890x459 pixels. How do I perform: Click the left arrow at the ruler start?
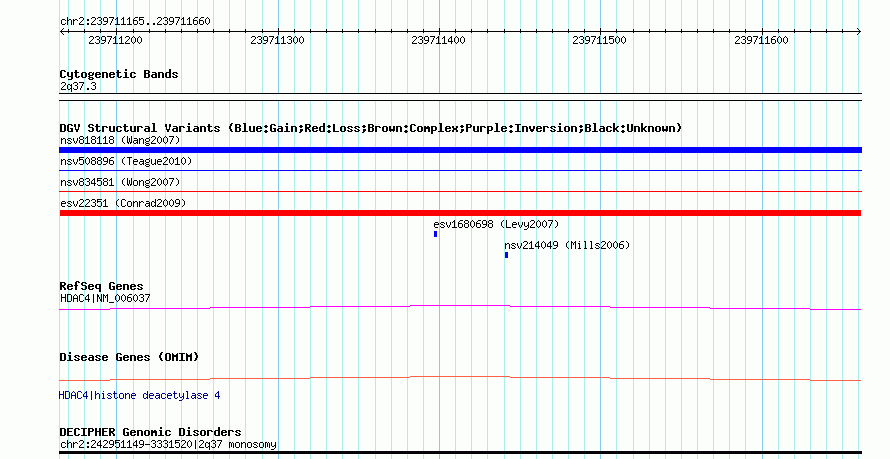(62, 32)
